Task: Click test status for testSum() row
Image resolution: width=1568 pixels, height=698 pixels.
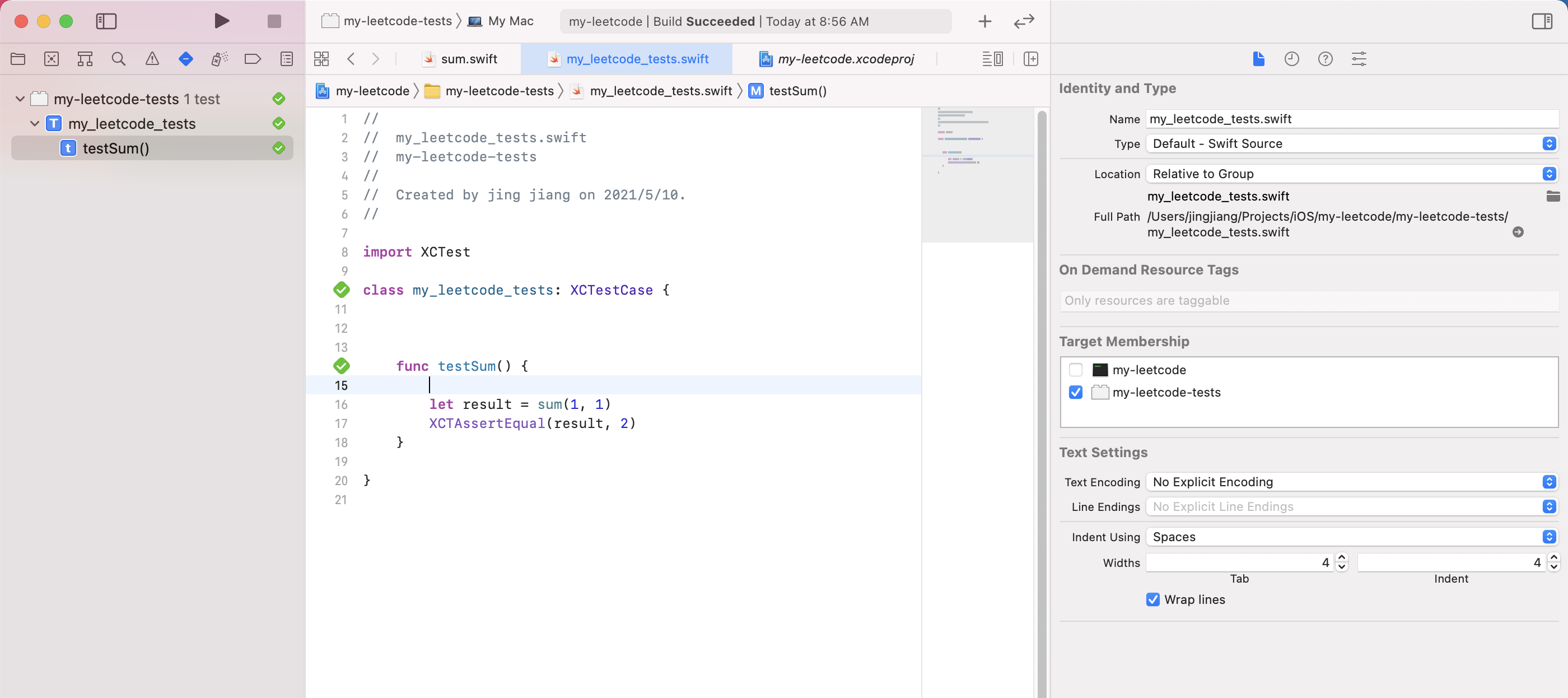Action: coord(279,148)
